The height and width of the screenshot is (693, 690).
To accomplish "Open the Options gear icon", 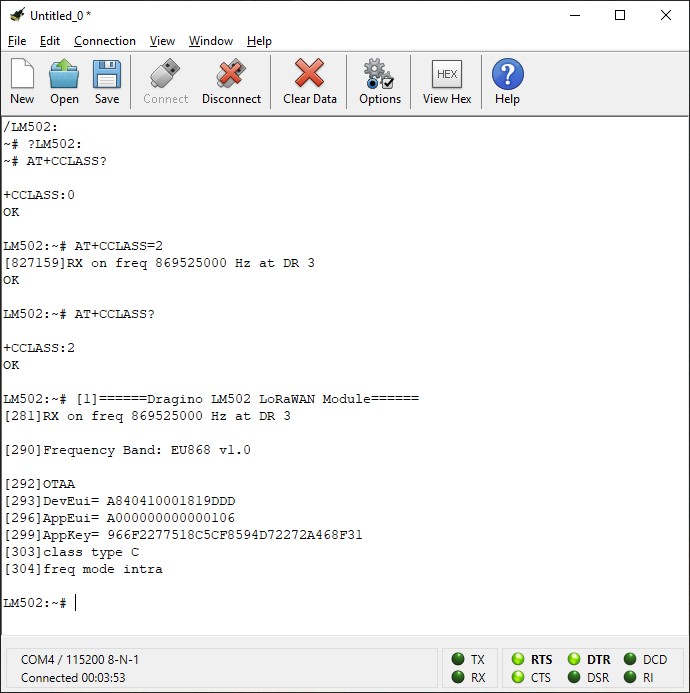I will [x=380, y=81].
